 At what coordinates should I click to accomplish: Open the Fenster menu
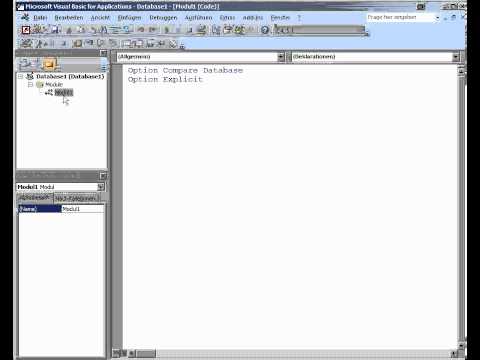click(280, 18)
